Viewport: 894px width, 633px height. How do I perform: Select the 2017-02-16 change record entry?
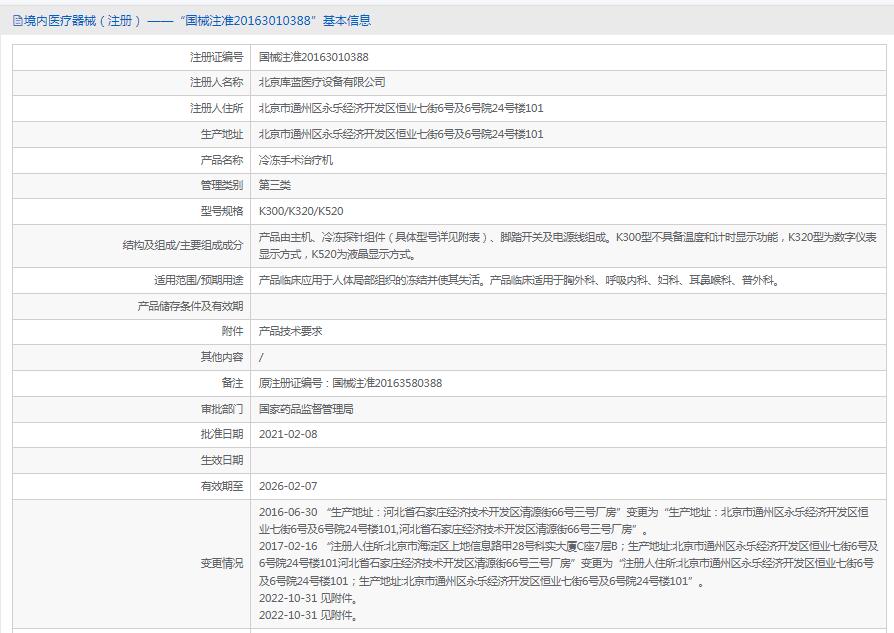click(x=568, y=563)
